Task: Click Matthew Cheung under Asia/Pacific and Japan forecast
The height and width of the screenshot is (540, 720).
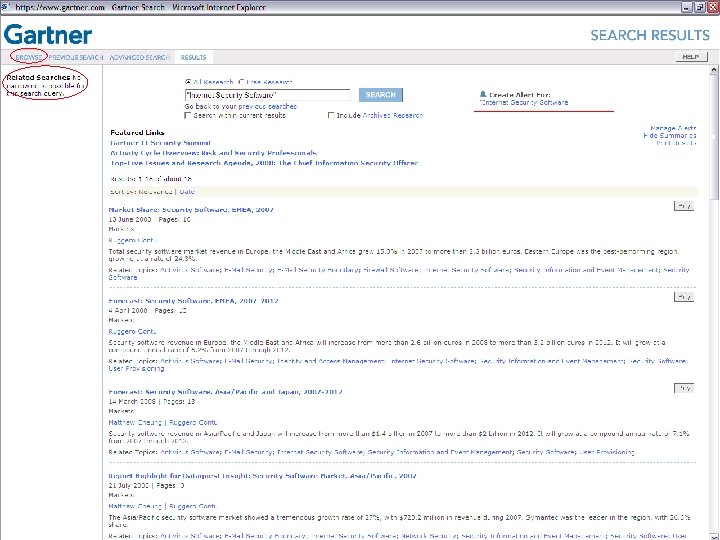Action: click(135, 422)
